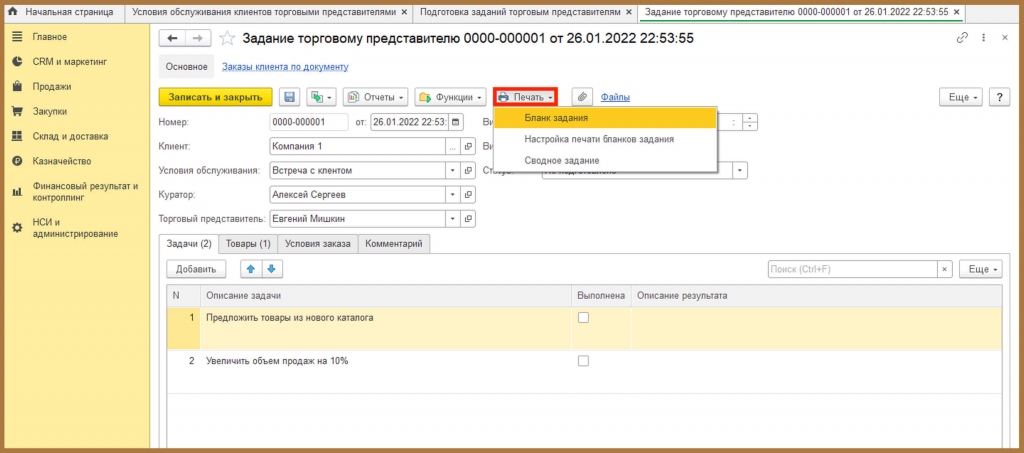Clear the search field with X
This screenshot has height=453, width=1024.
point(945,269)
